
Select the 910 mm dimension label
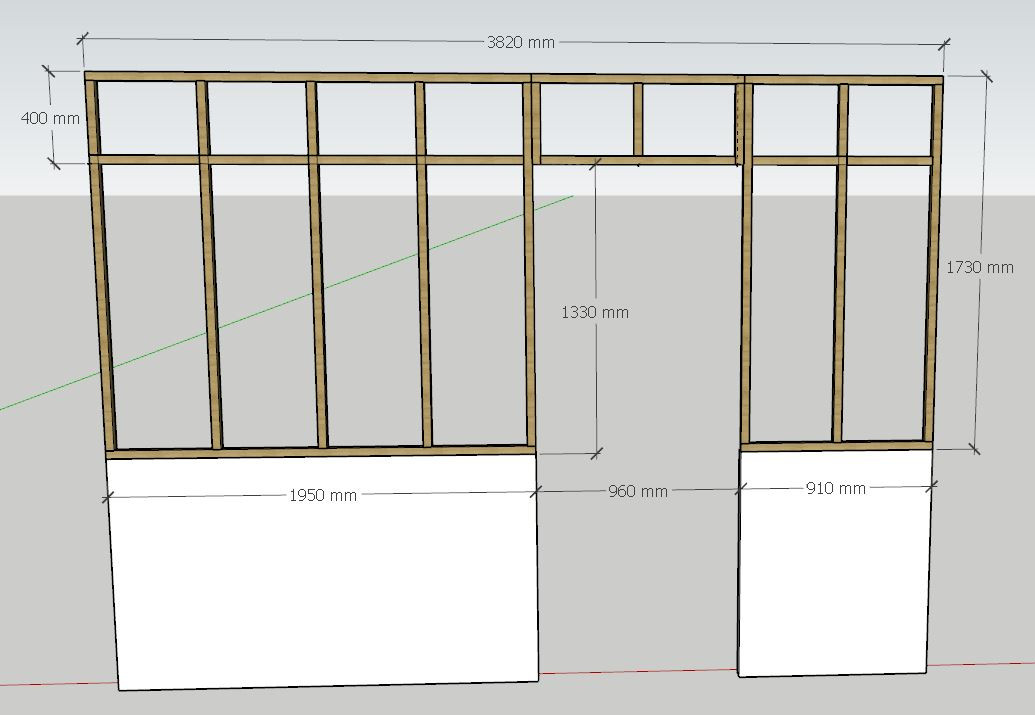pyautogui.click(x=836, y=489)
